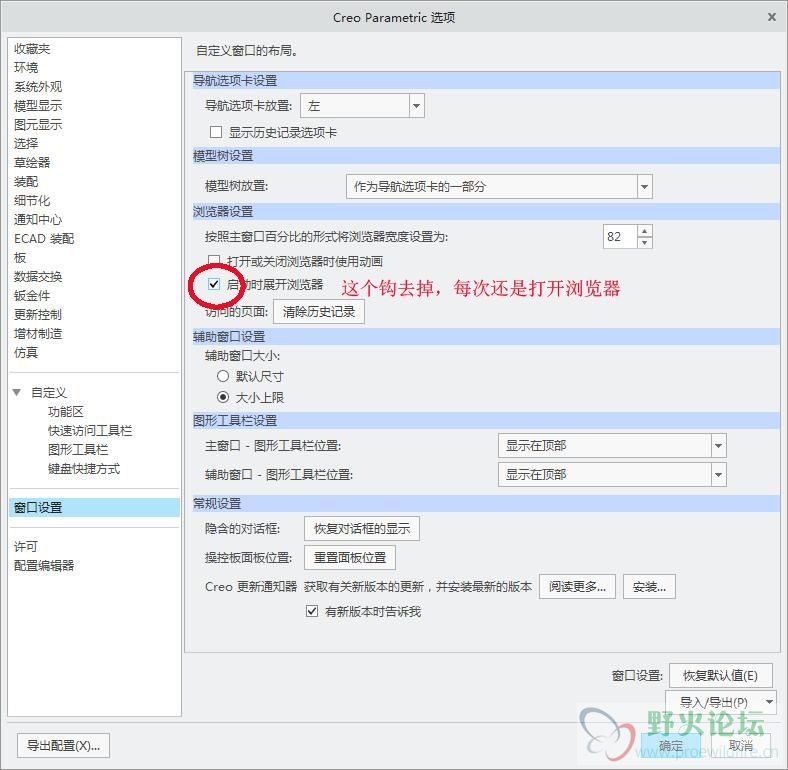Select 增材制造 in the sidebar
Image resolution: width=788 pixels, height=770 pixels.
pyautogui.click(x=38, y=334)
